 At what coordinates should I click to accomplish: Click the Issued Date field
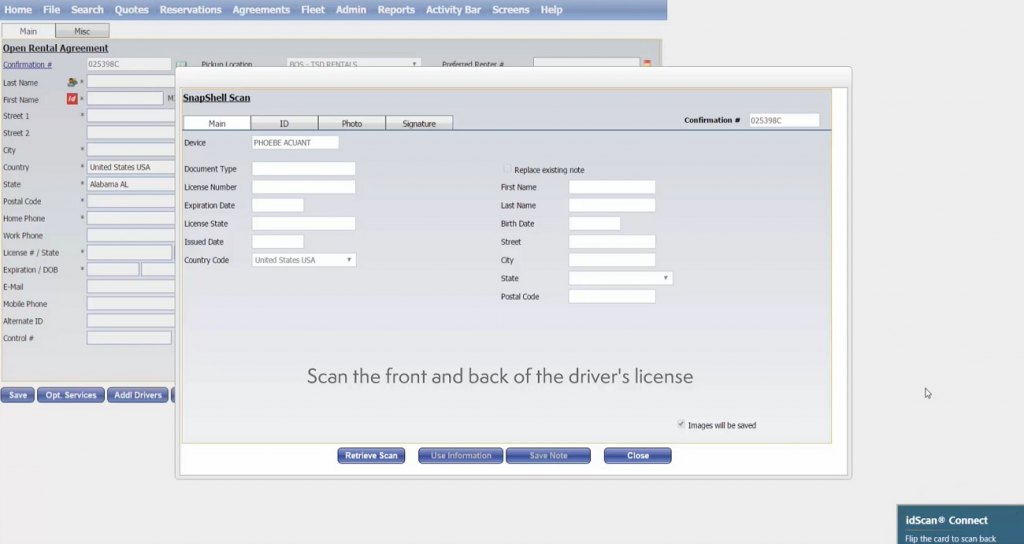[278, 242]
